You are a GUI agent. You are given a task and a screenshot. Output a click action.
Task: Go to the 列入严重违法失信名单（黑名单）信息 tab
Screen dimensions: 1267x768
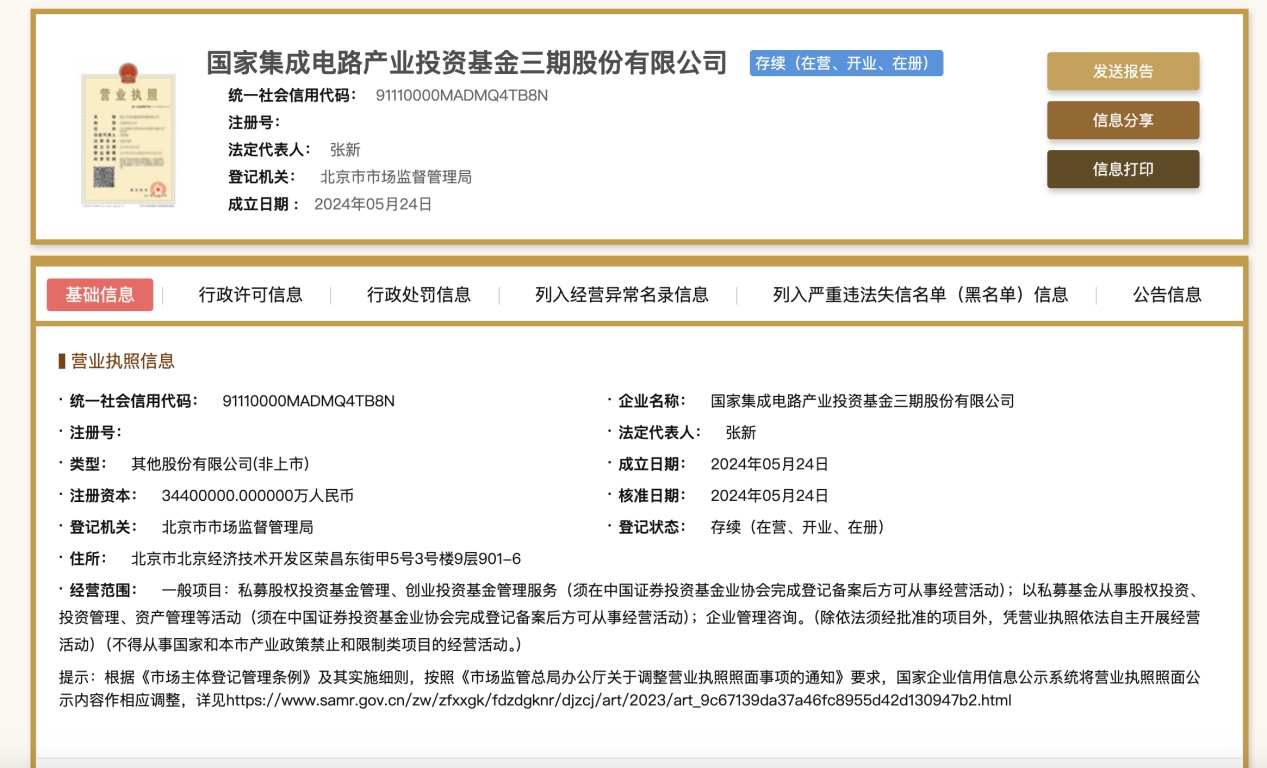[x=920, y=295]
